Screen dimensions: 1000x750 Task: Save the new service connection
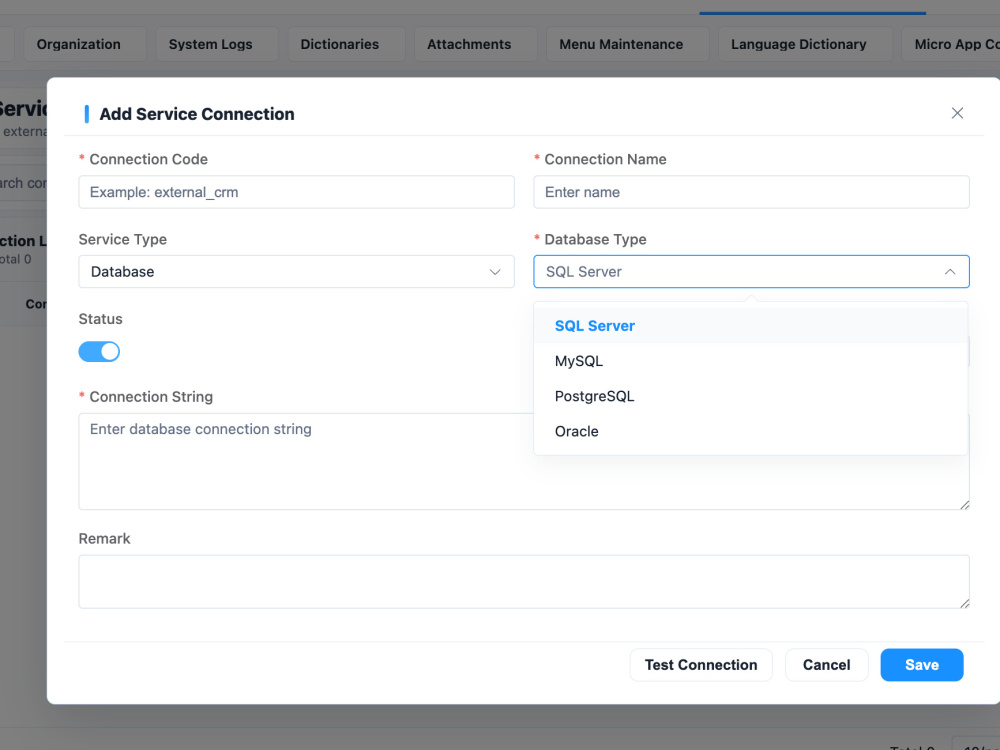click(922, 665)
